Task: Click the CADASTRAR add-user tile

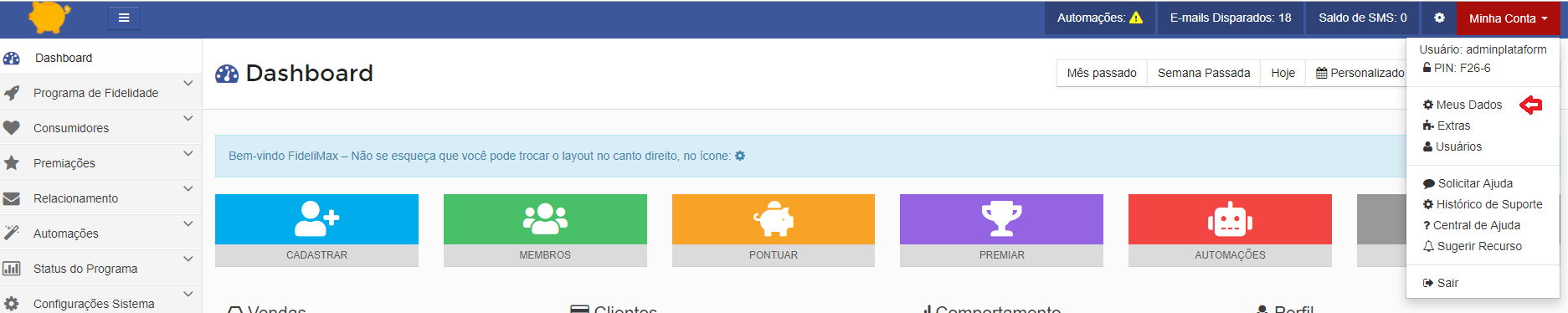Action: (316, 230)
